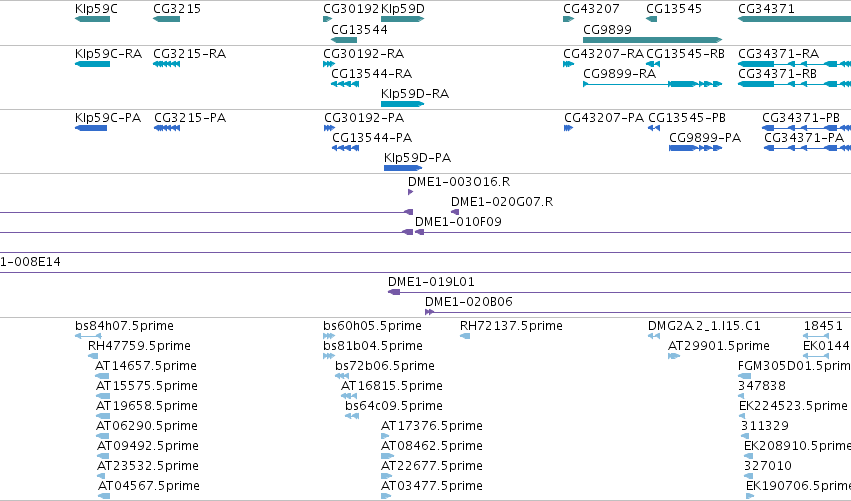The image size is (851, 501).
Task: Click the Klp59D gene arrow glyph
Action: (x=402, y=19)
